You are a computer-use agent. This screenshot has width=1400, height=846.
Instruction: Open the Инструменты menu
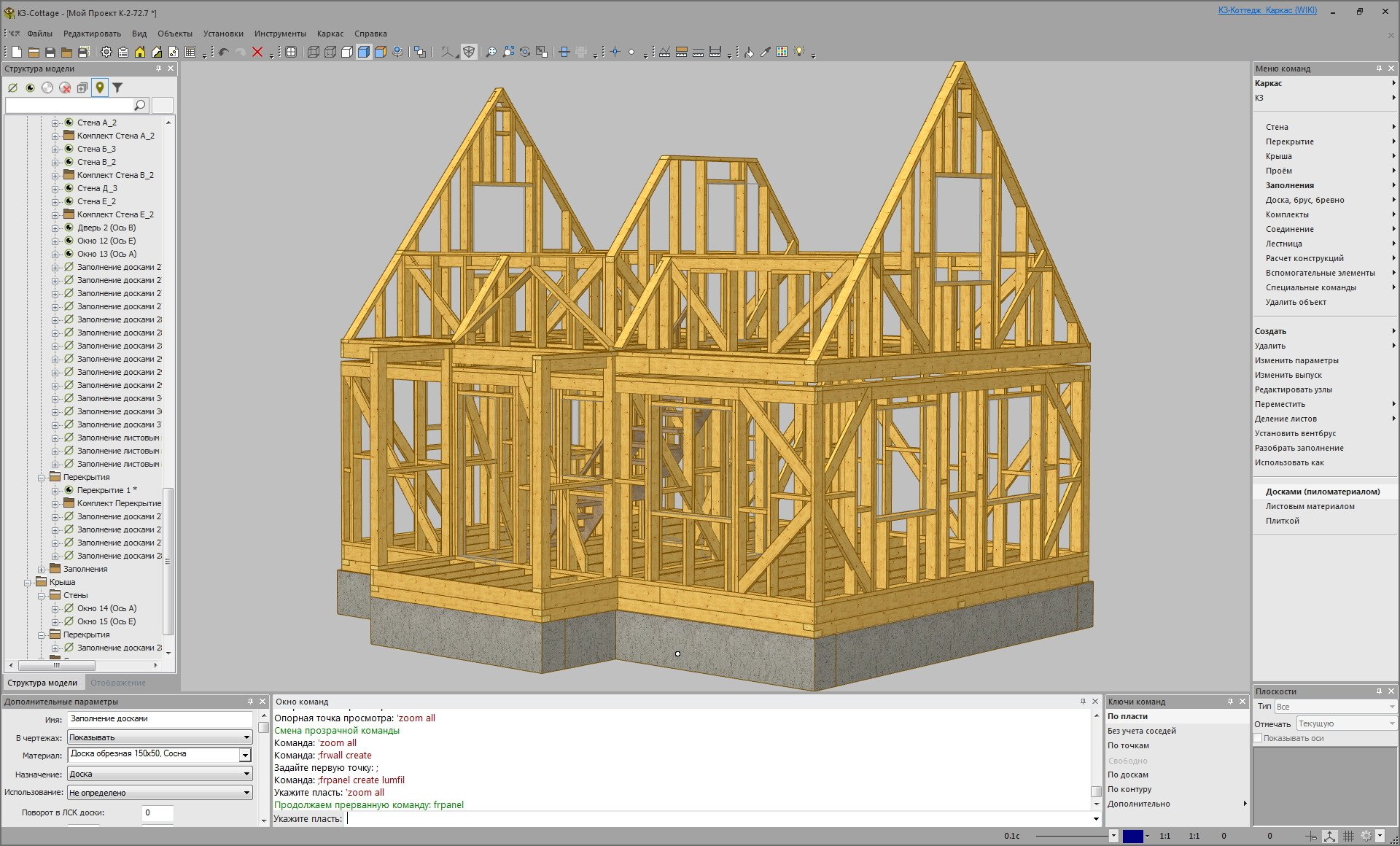(280, 34)
